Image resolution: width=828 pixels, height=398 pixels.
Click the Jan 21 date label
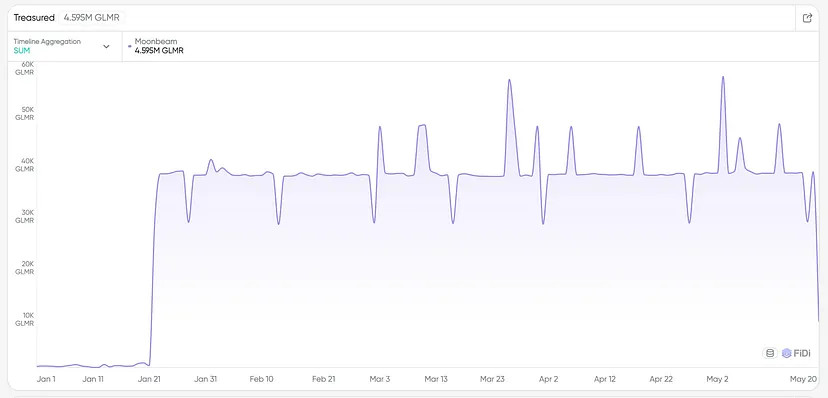149,379
